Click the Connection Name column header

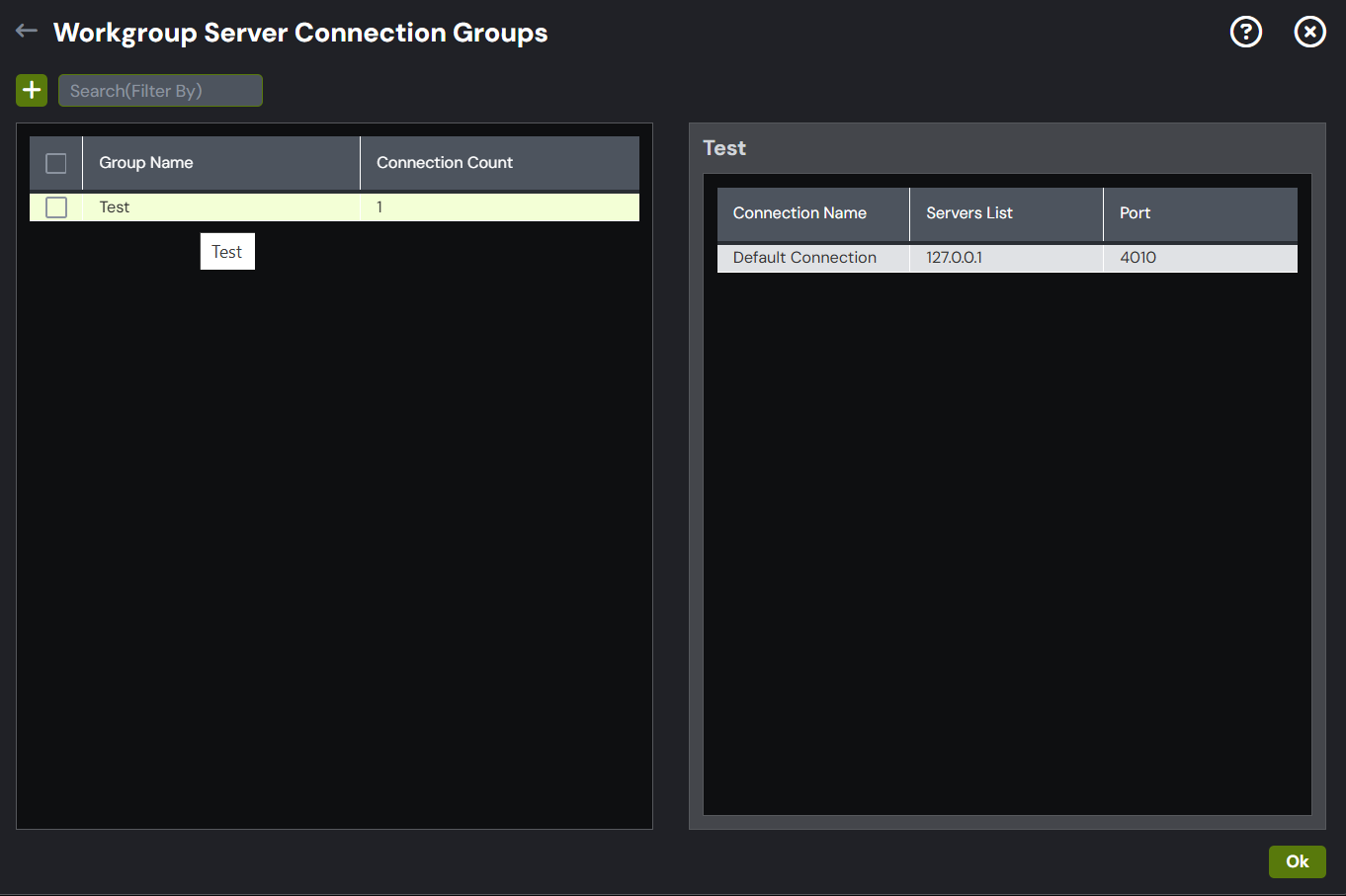click(813, 213)
